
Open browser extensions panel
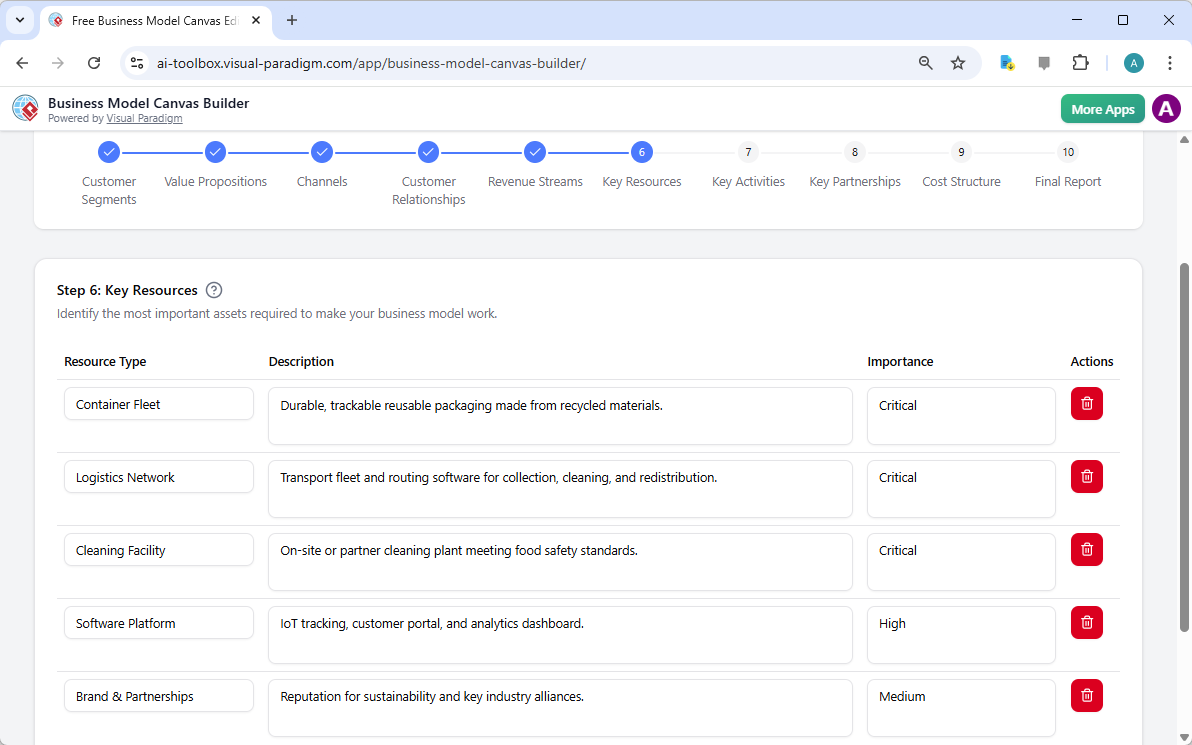[x=1081, y=62]
